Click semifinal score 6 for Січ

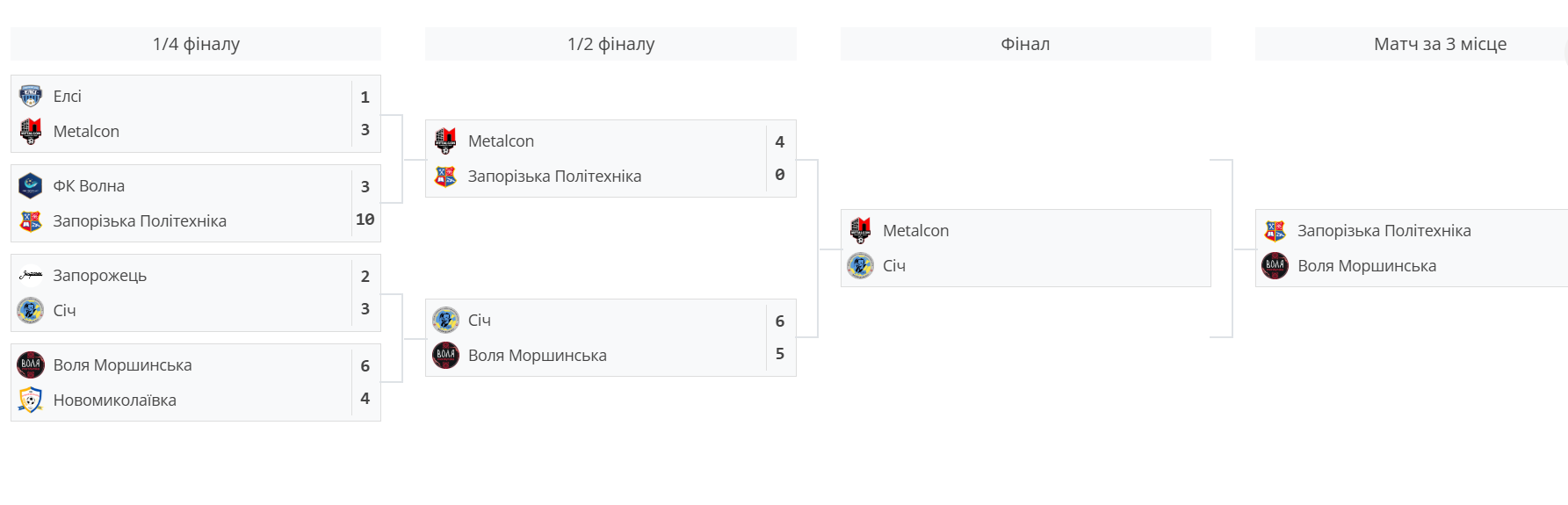click(x=780, y=321)
